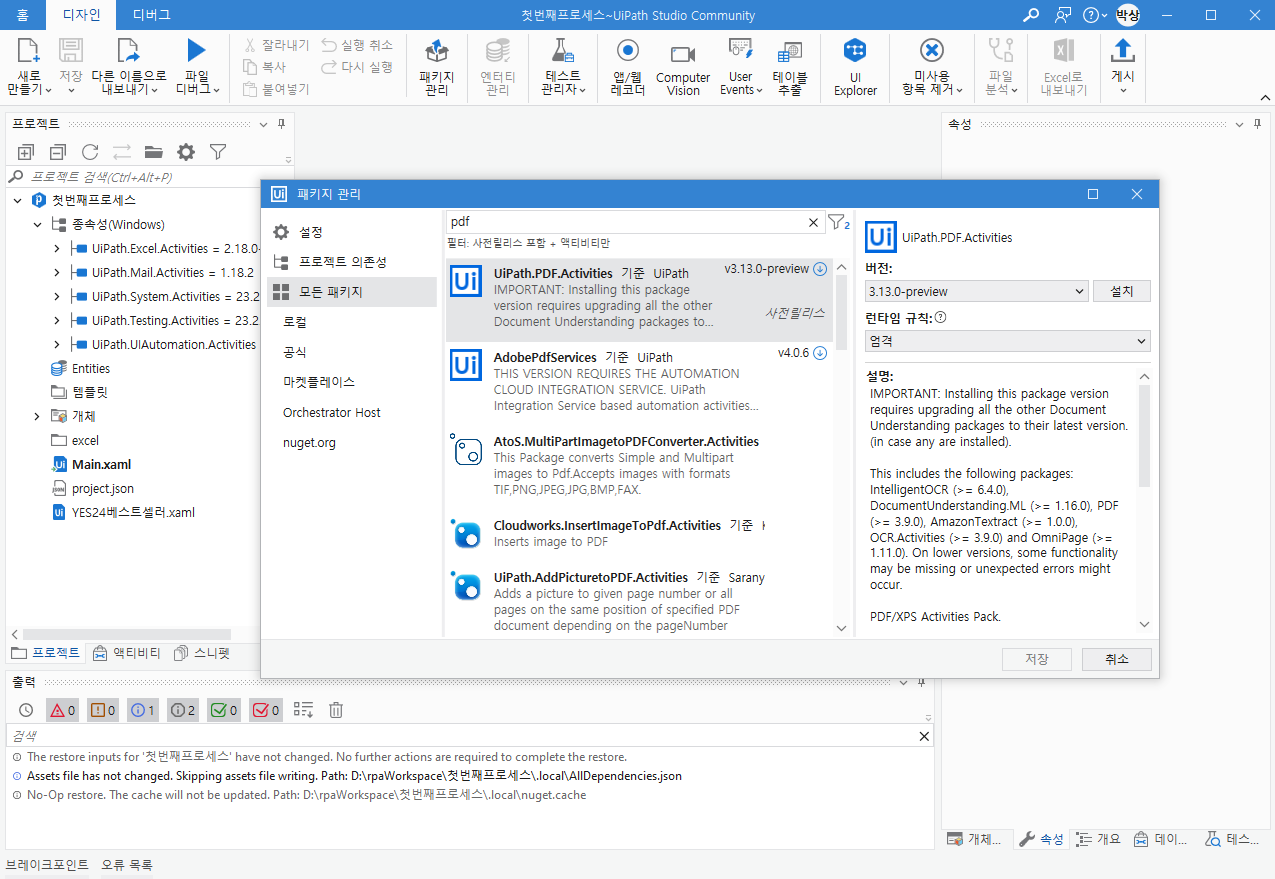This screenshot has height=879, width=1275.
Task: Launch Computer Vision recorder
Action: click(683, 67)
